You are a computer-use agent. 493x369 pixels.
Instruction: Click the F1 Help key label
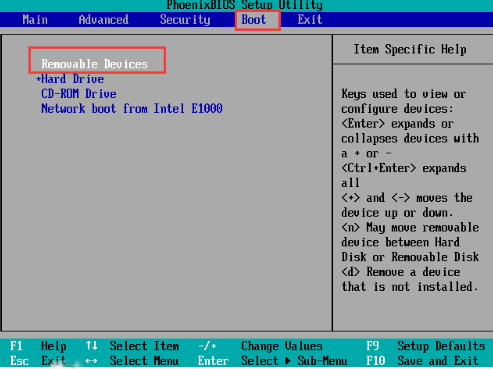click(38, 346)
